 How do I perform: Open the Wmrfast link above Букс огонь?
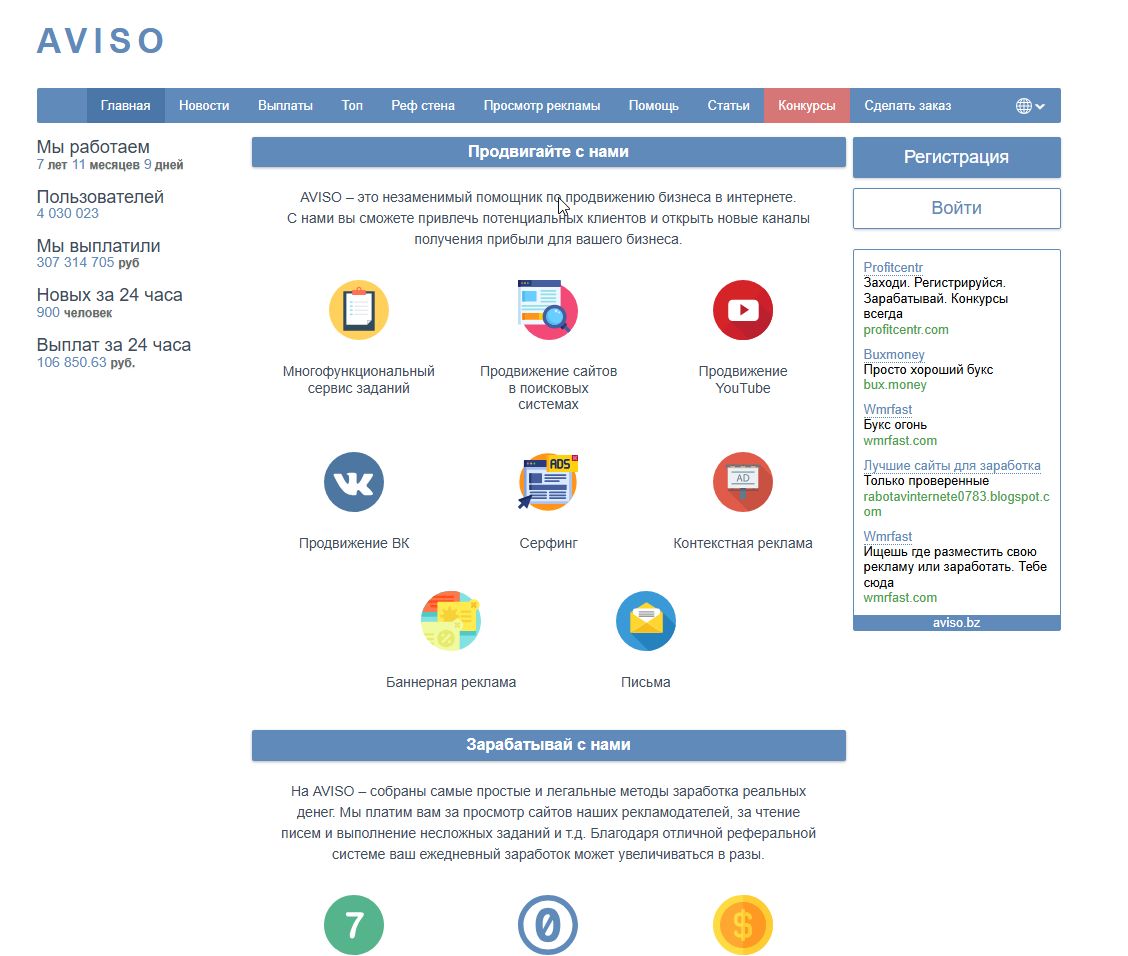[x=888, y=409]
